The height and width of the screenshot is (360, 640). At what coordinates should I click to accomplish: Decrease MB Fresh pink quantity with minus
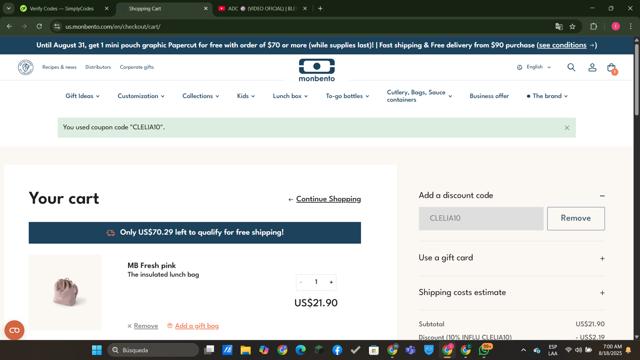point(301,282)
